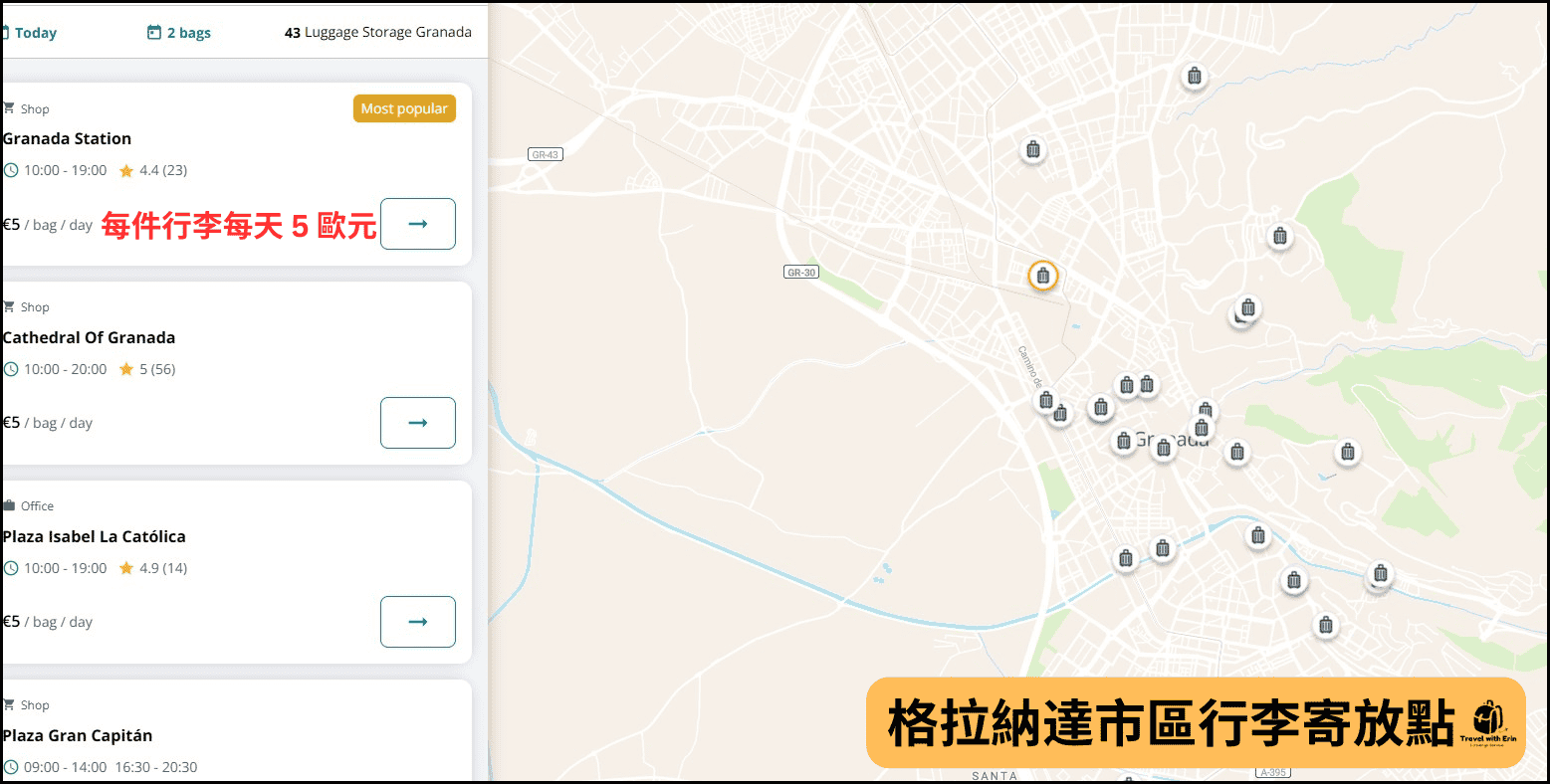Open the Granada Station listing title
1550x784 pixels.
[67, 138]
